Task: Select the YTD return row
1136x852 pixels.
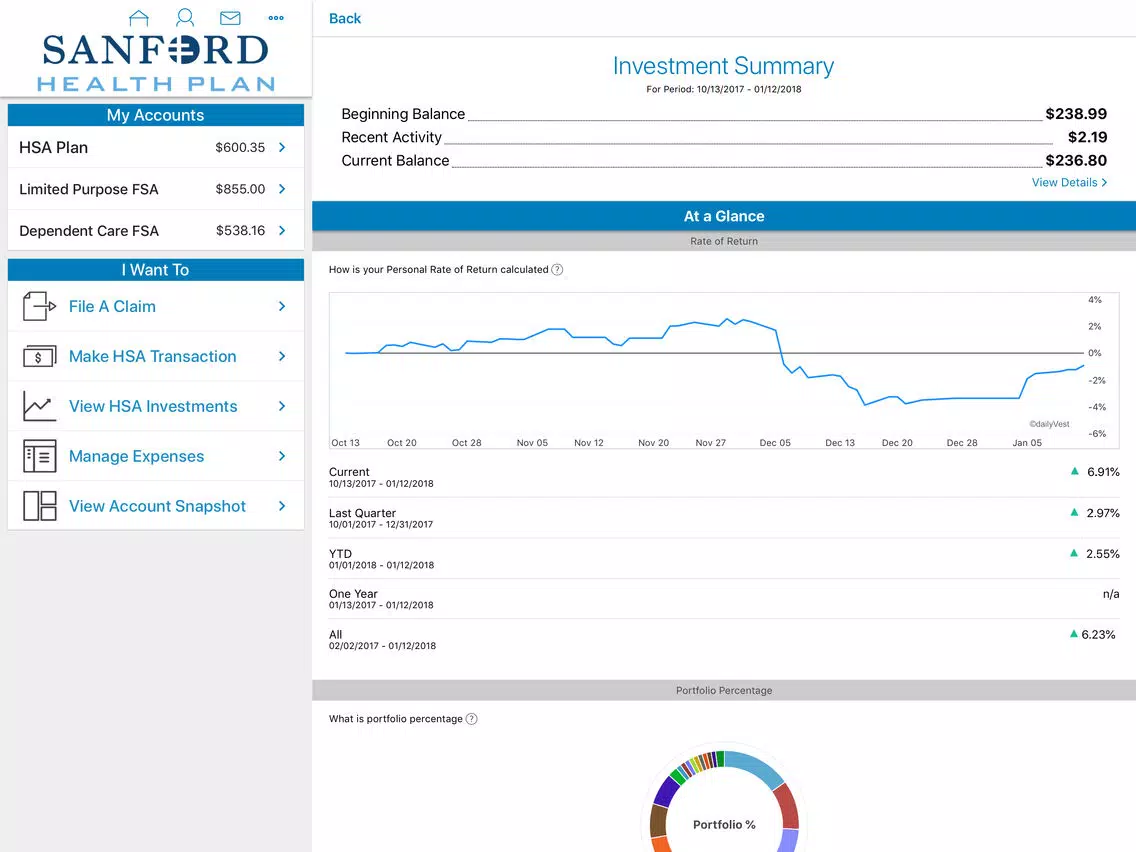Action: [x=724, y=559]
